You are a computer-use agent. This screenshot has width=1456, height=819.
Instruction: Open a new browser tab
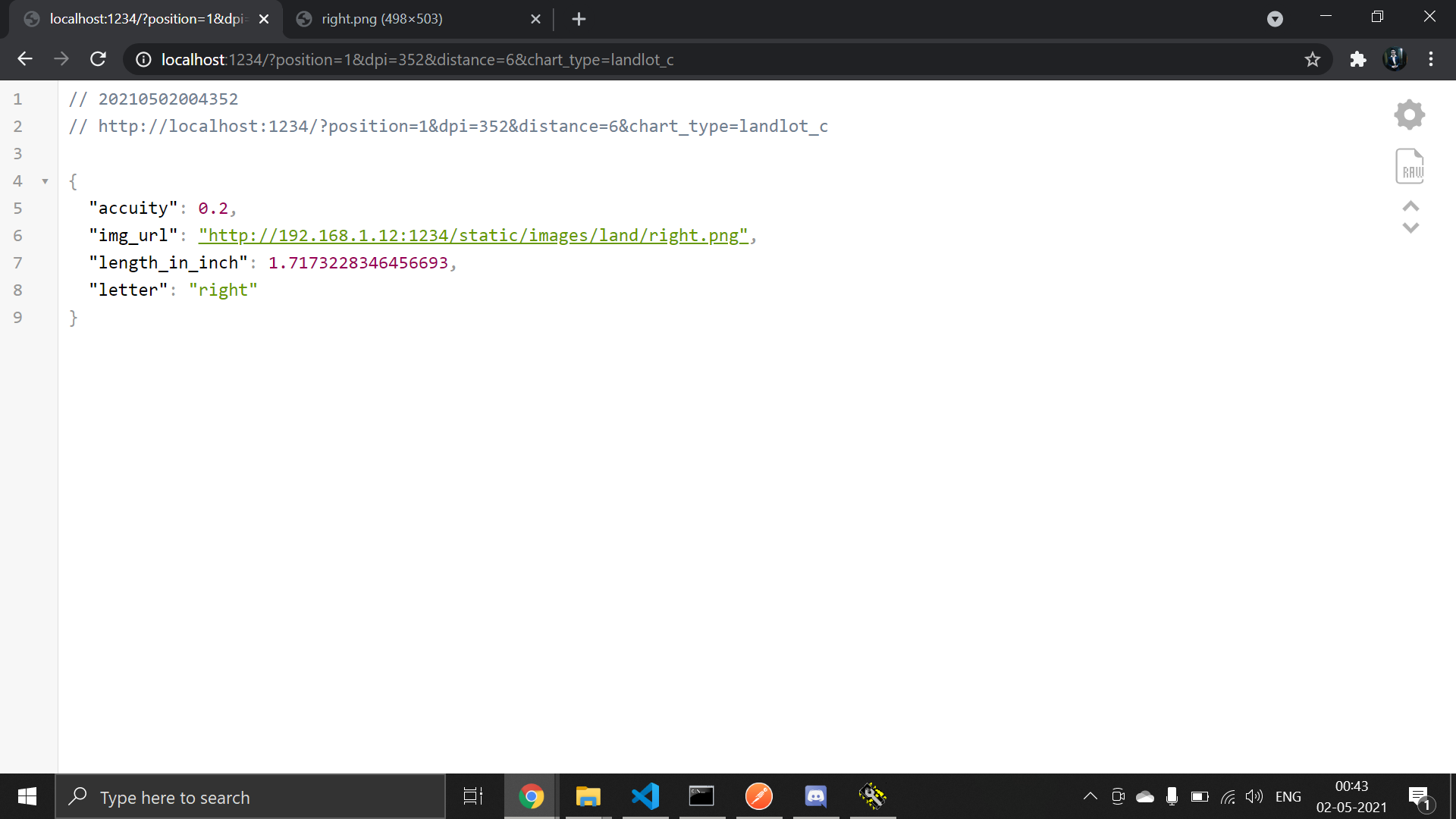(579, 19)
